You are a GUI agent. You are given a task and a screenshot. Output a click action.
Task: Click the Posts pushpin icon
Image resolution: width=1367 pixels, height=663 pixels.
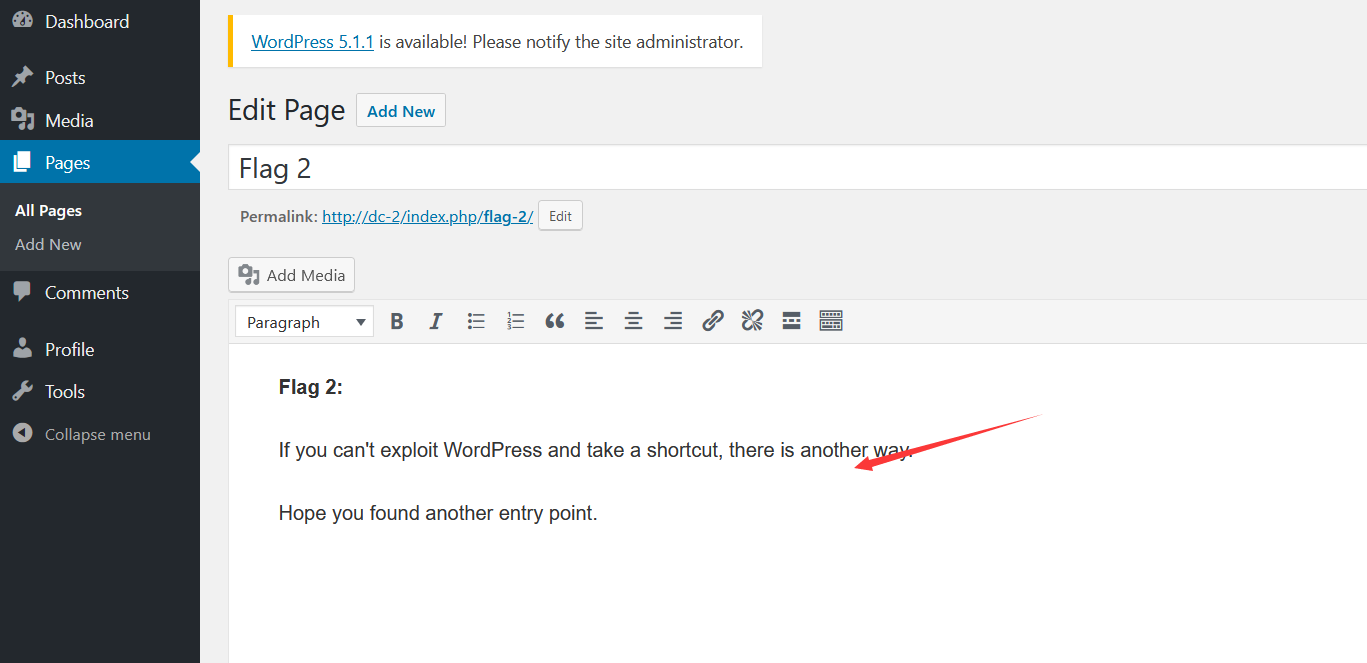(x=22, y=77)
